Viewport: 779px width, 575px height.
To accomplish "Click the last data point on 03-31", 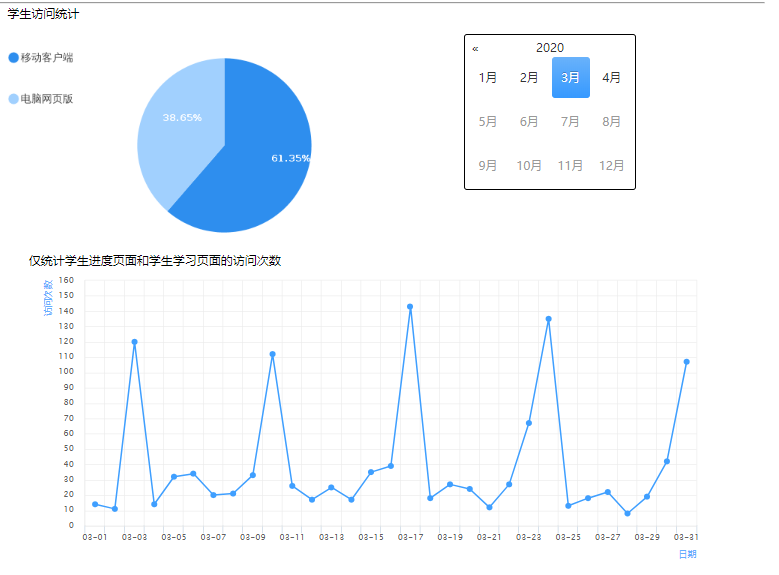I will click(x=686, y=362).
